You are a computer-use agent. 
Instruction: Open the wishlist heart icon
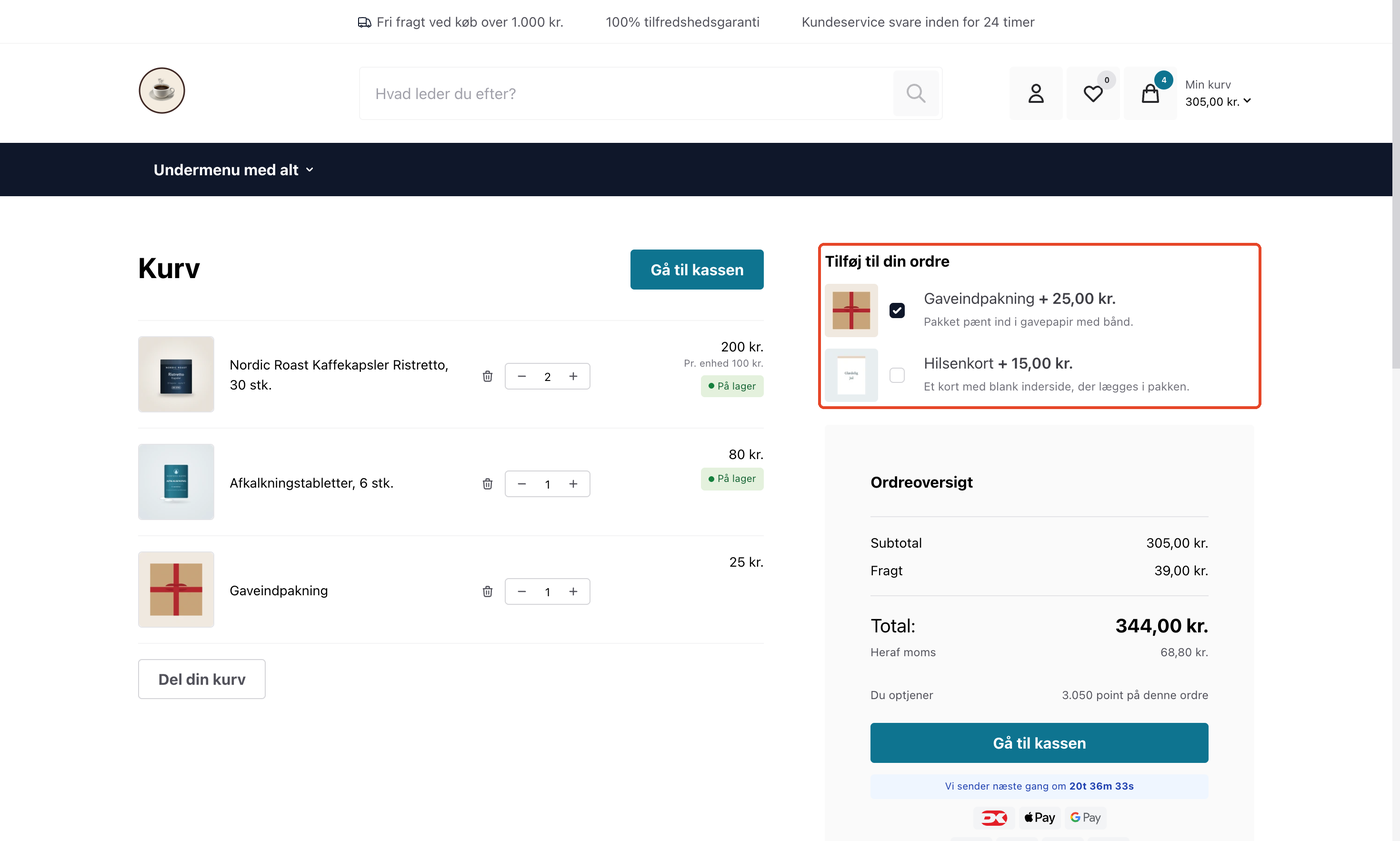(x=1093, y=93)
